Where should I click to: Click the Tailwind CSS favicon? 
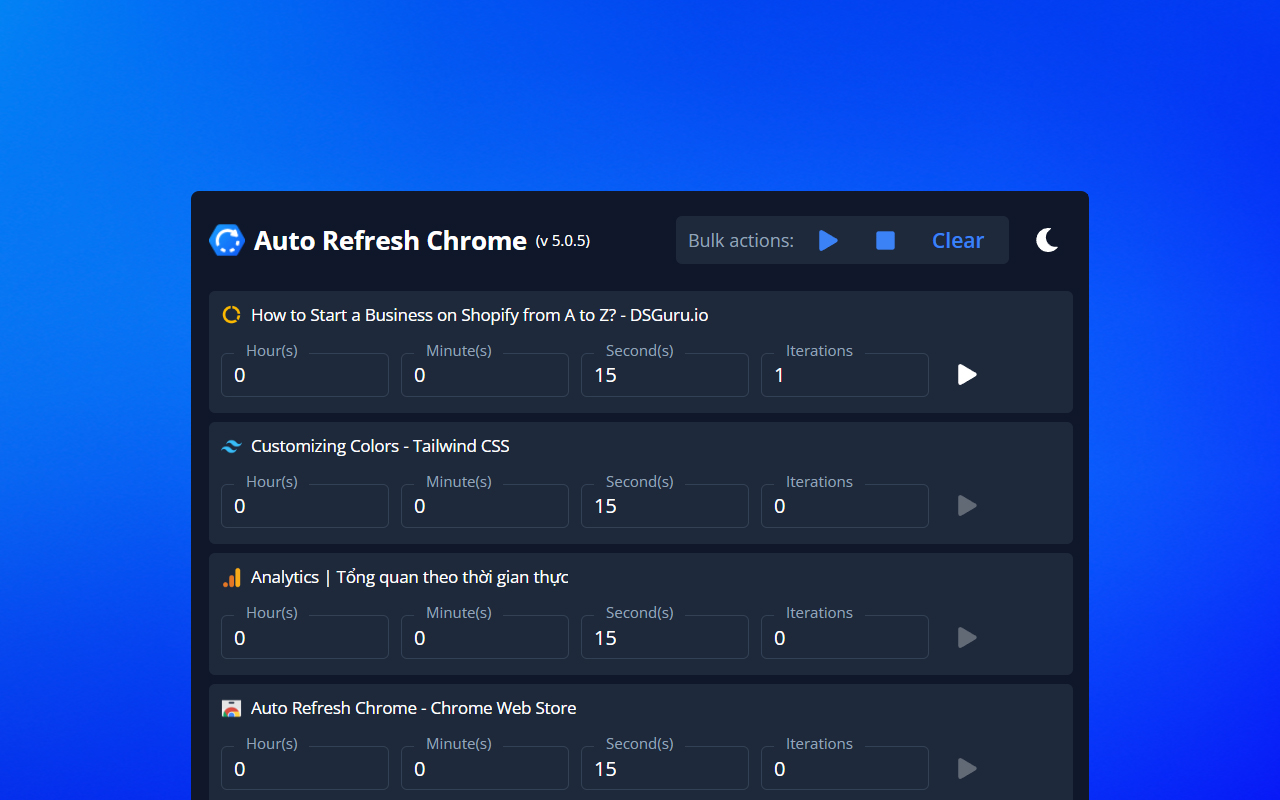[231, 446]
